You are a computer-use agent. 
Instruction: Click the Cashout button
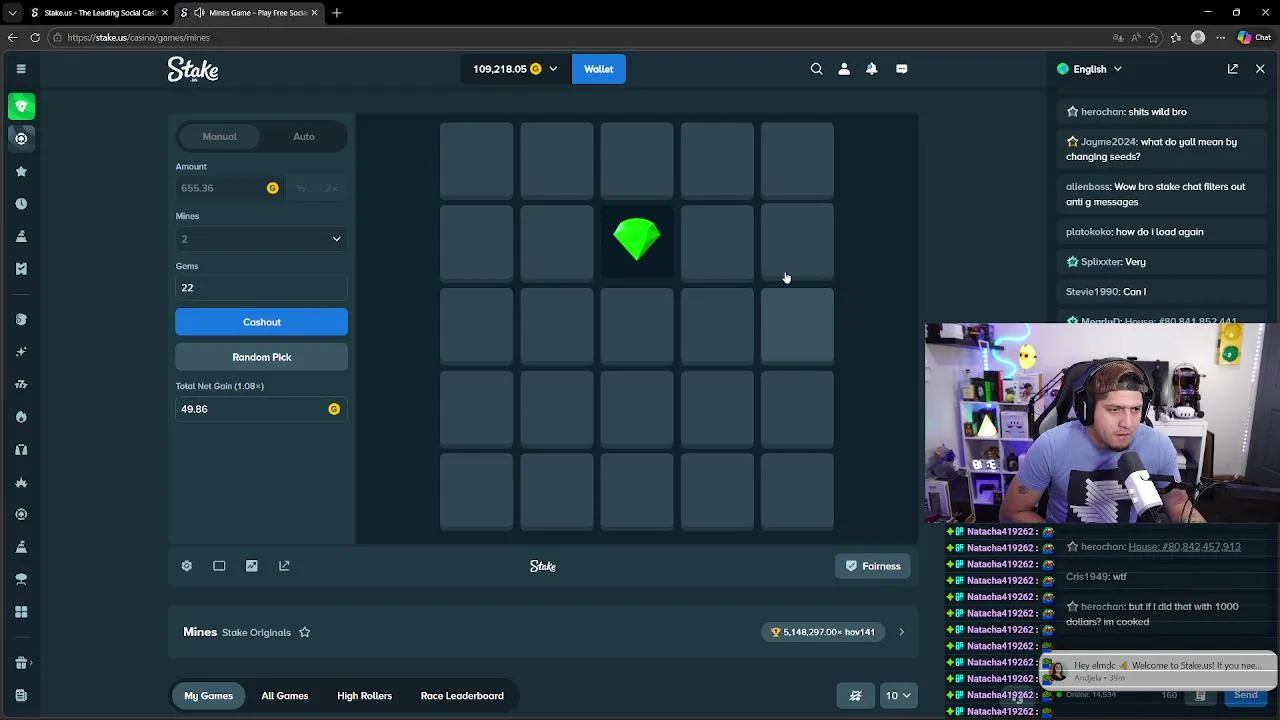(261, 322)
